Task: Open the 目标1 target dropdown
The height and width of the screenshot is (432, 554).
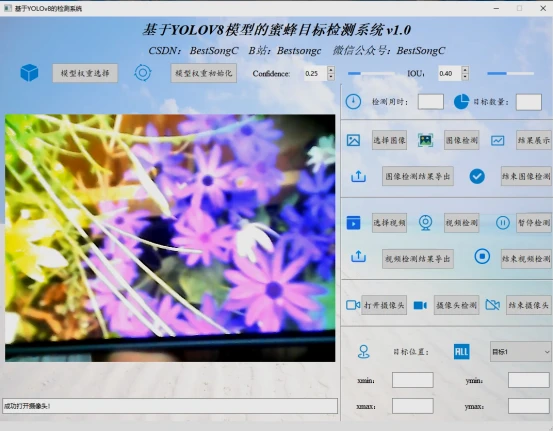Action: (520, 352)
